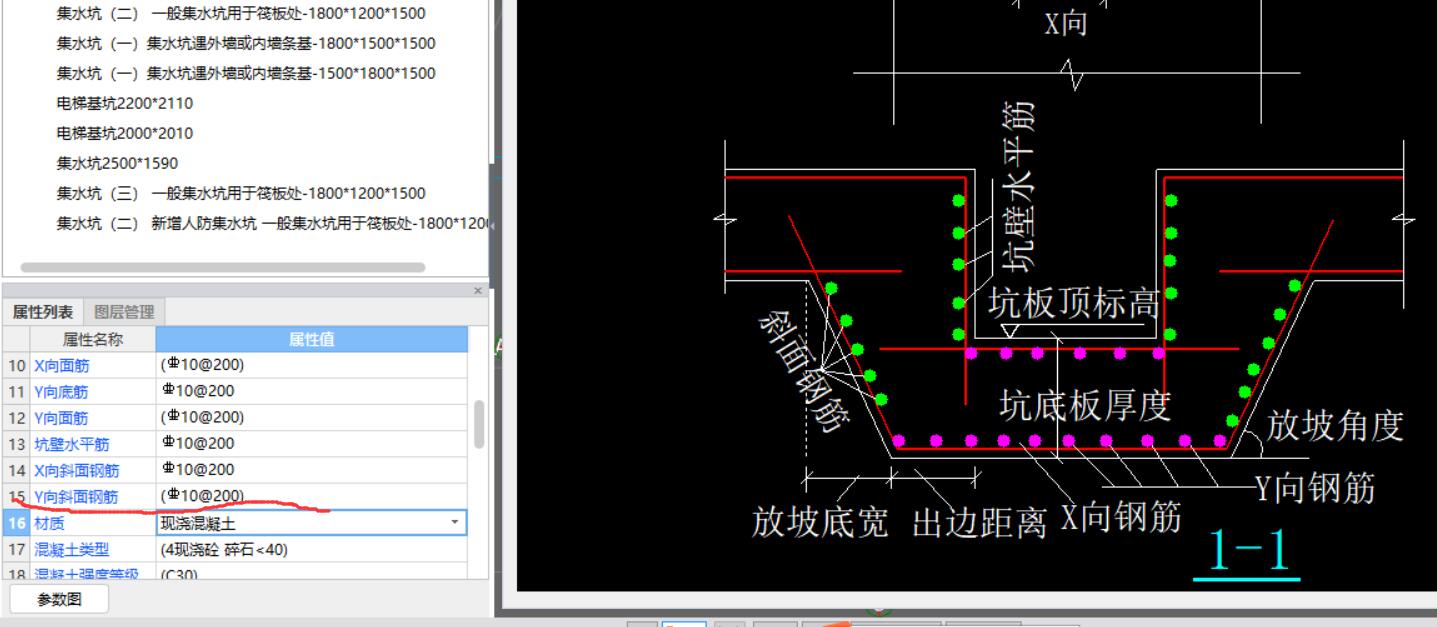Click the X向面筋 property name
The width and height of the screenshot is (1437, 627).
(62, 365)
